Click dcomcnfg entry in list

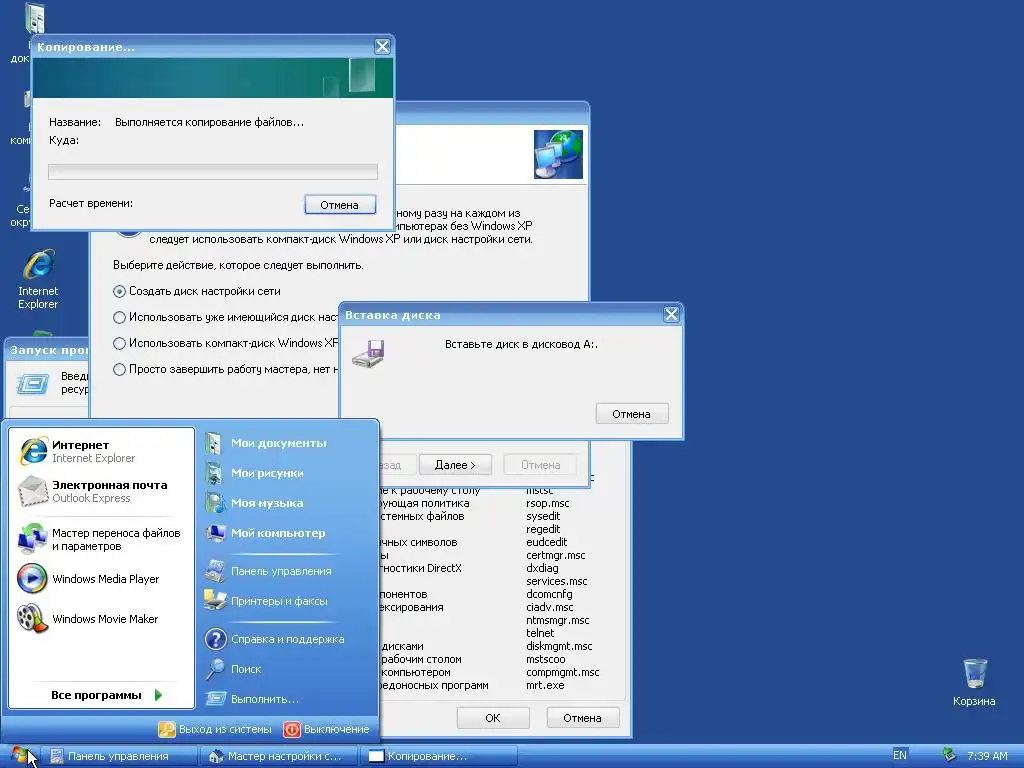549,594
